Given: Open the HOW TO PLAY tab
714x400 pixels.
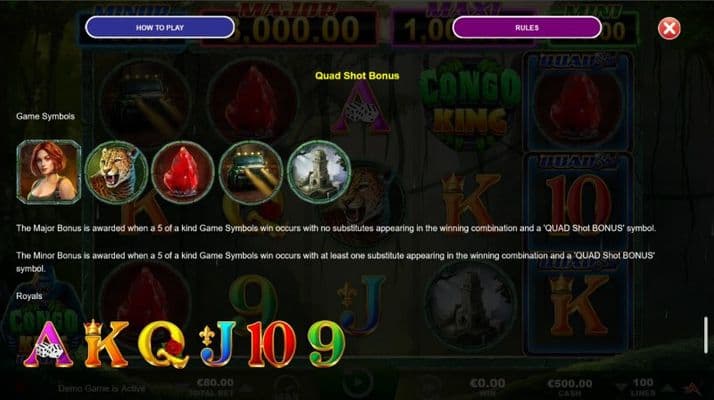Looking at the screenshot, I should click(x=159, y=27).
